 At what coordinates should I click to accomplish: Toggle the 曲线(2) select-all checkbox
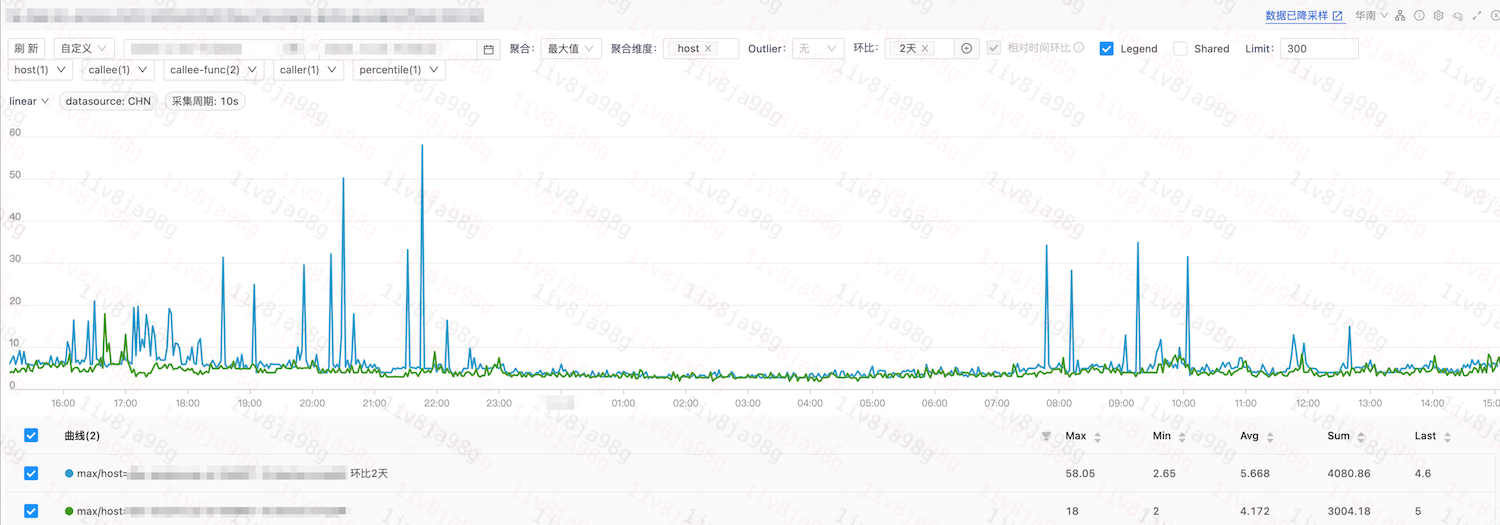click(31, 436)
